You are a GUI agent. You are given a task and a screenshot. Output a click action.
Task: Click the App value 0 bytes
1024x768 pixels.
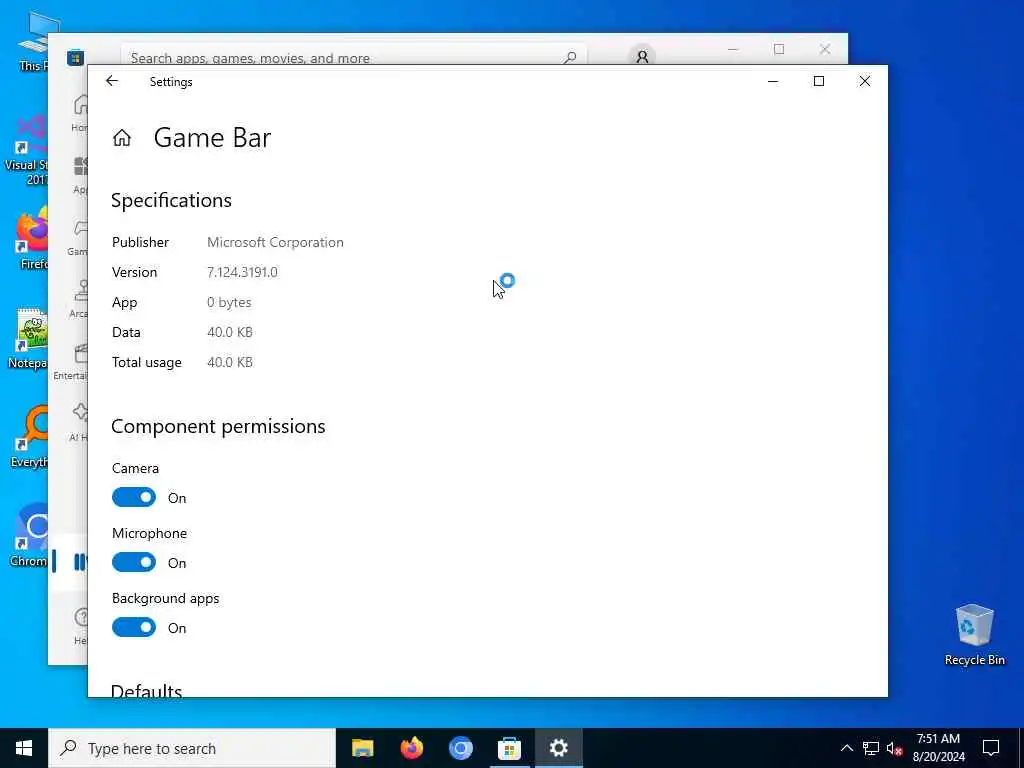tap(229, 302)
